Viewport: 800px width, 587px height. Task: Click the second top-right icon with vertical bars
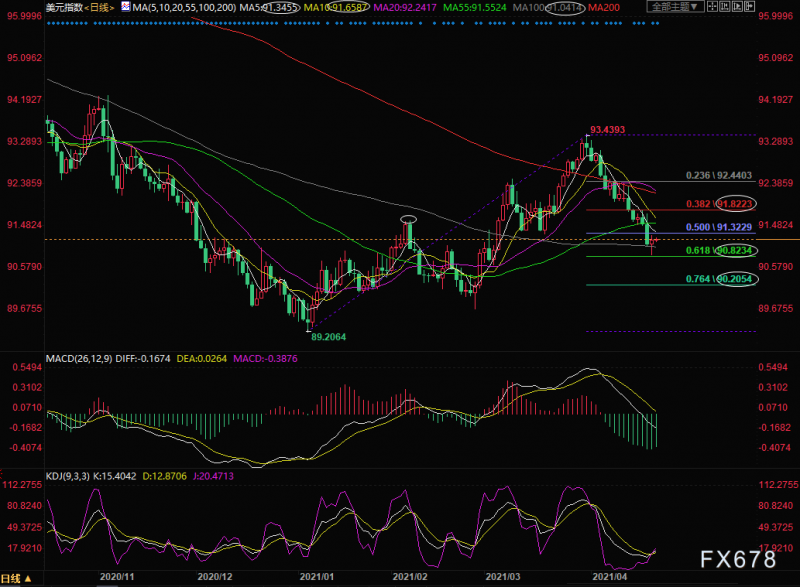tap(725, 6)
